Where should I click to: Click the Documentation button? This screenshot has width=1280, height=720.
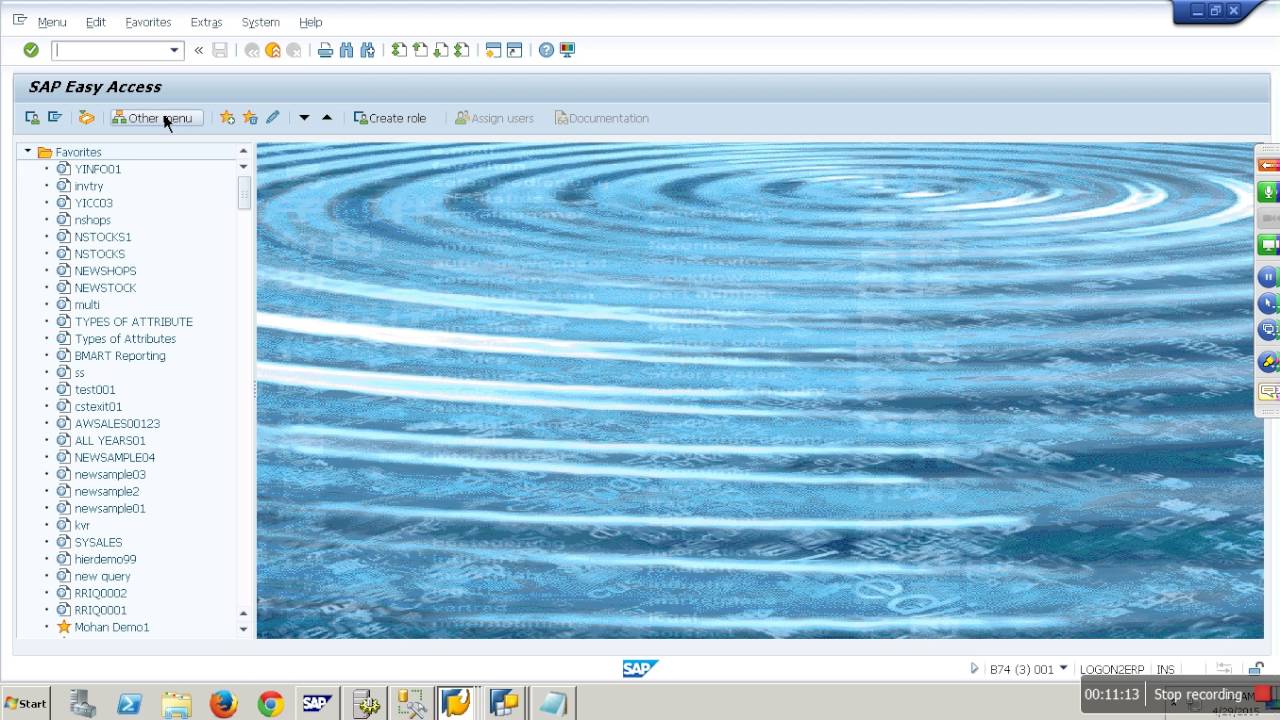pyautogui.click(x=602, y=118)
